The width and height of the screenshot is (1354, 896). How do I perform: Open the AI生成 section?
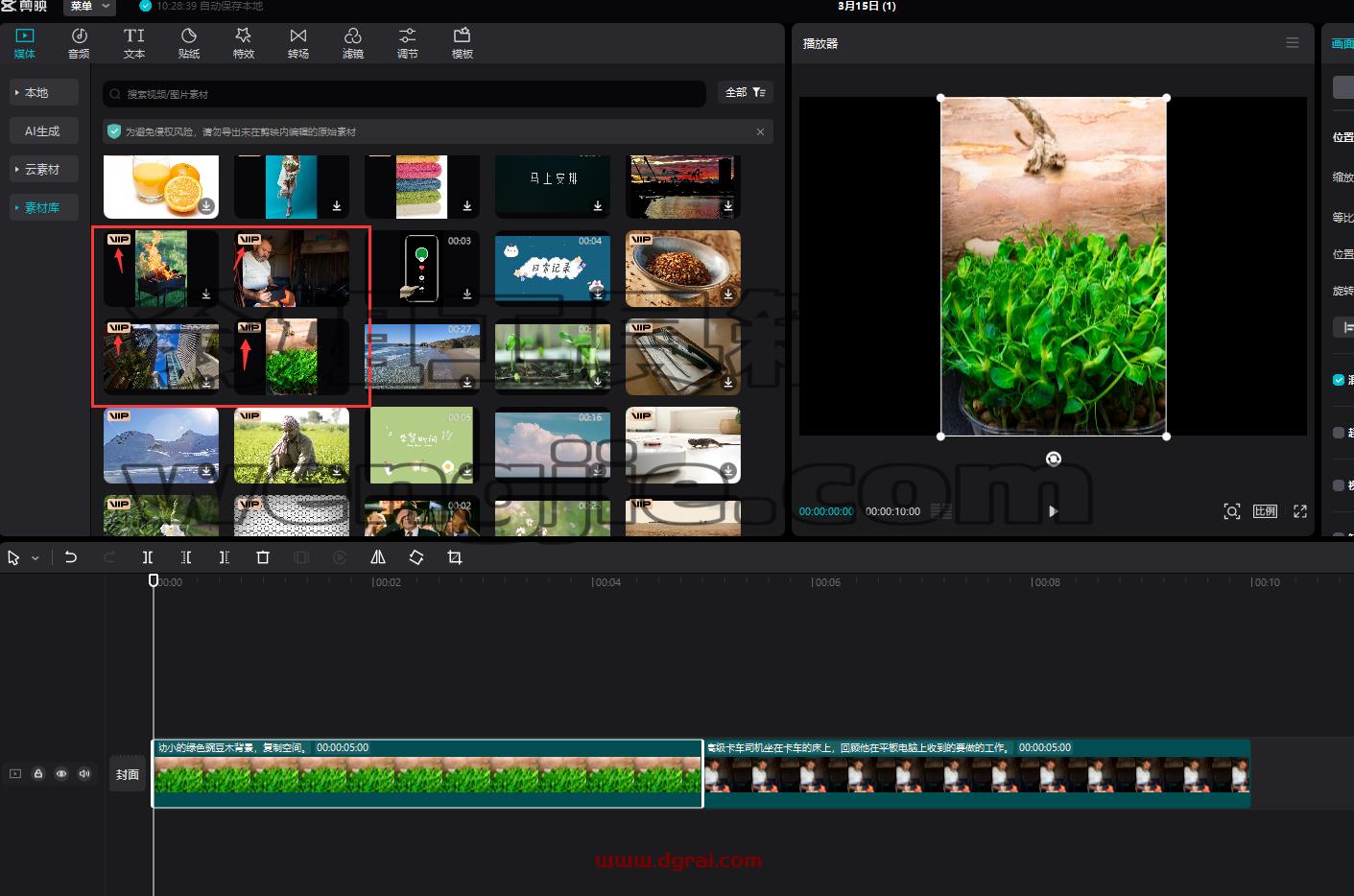(44, 130)
